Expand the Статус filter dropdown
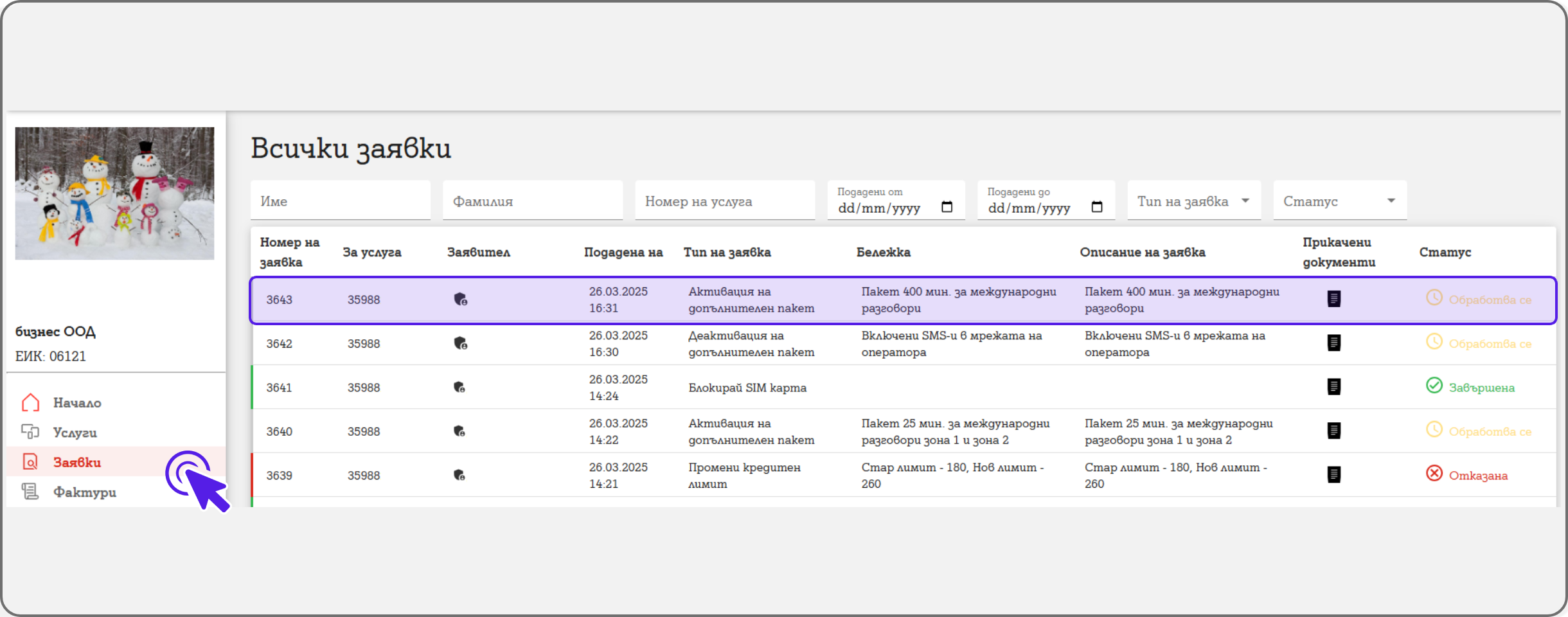1568x617 pixels. pos(1391,201)
